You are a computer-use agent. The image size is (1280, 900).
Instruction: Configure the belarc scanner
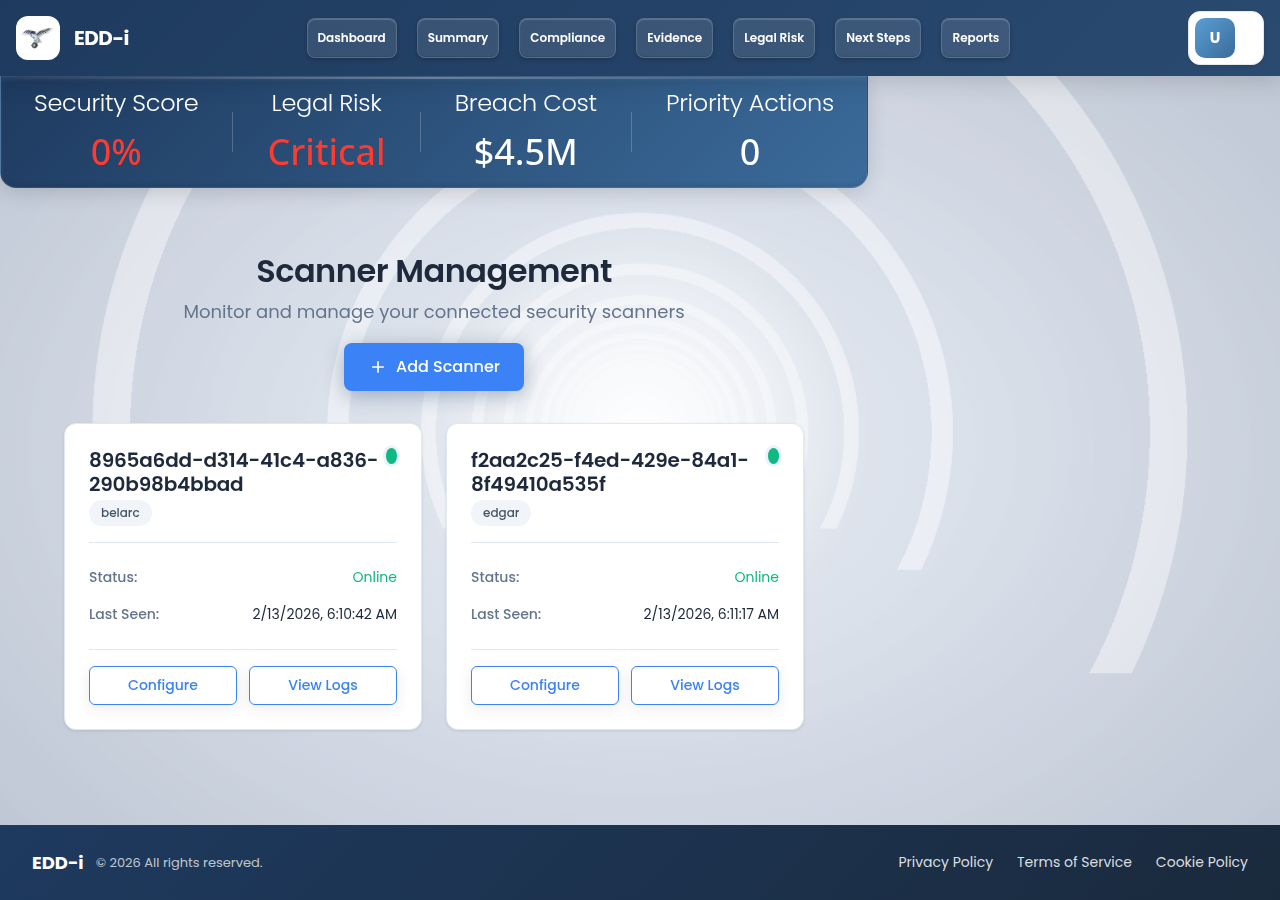pyautogui.click(x=162, y=685)
